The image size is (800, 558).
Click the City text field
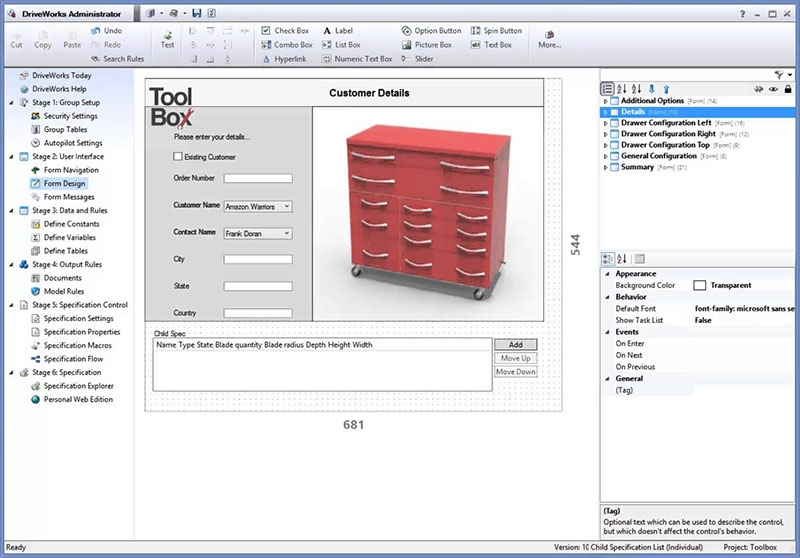[x=258, y=259]
